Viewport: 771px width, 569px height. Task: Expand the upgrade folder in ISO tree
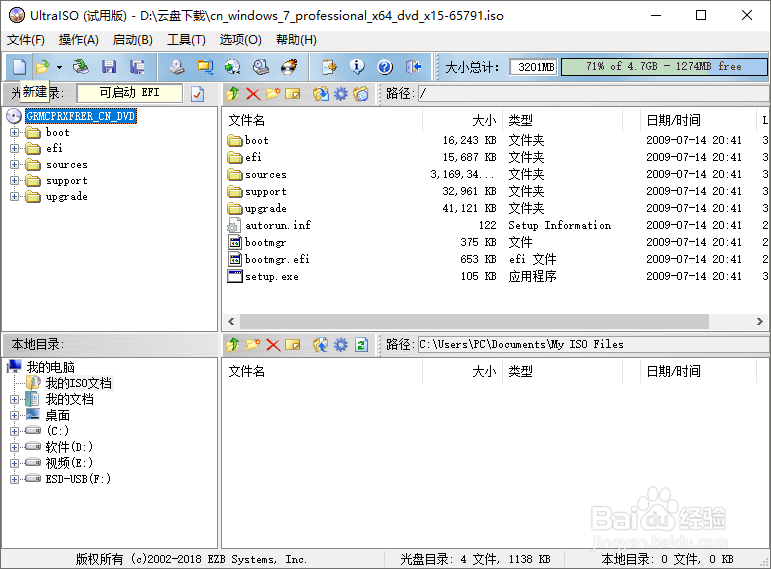[x=14, y=197]
